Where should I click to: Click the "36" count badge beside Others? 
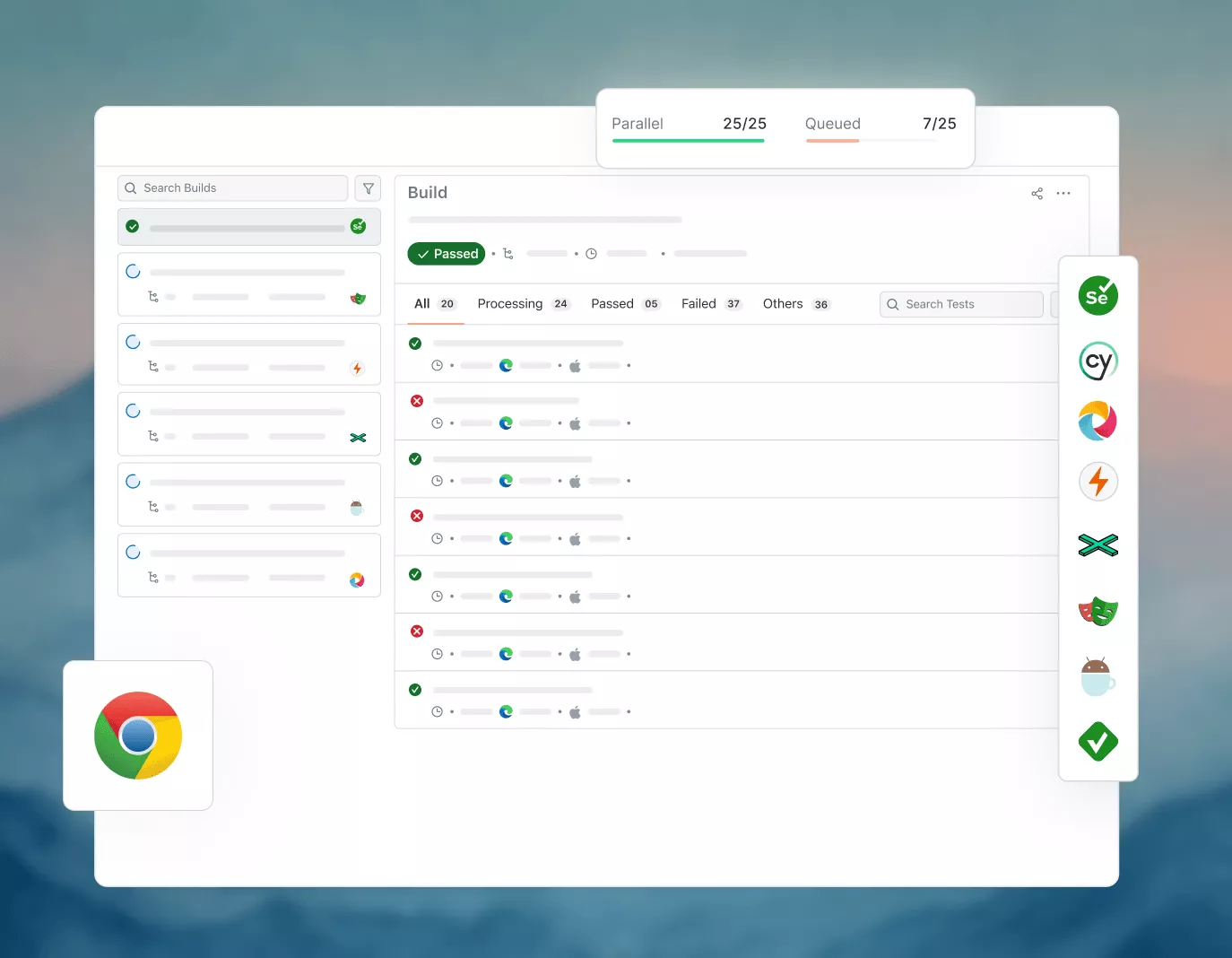(820, 304)
